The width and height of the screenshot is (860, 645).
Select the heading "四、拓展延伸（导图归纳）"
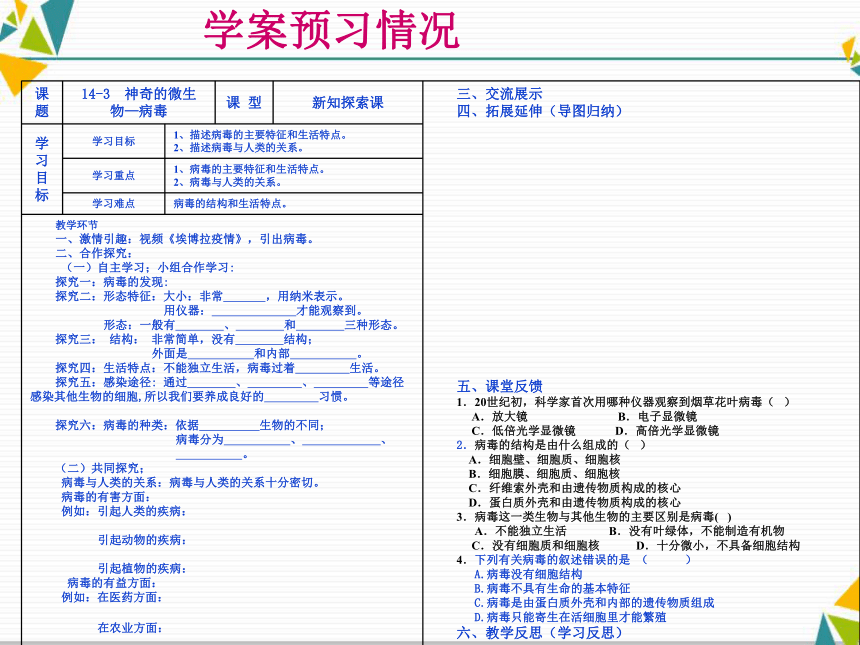pos(540,111)
